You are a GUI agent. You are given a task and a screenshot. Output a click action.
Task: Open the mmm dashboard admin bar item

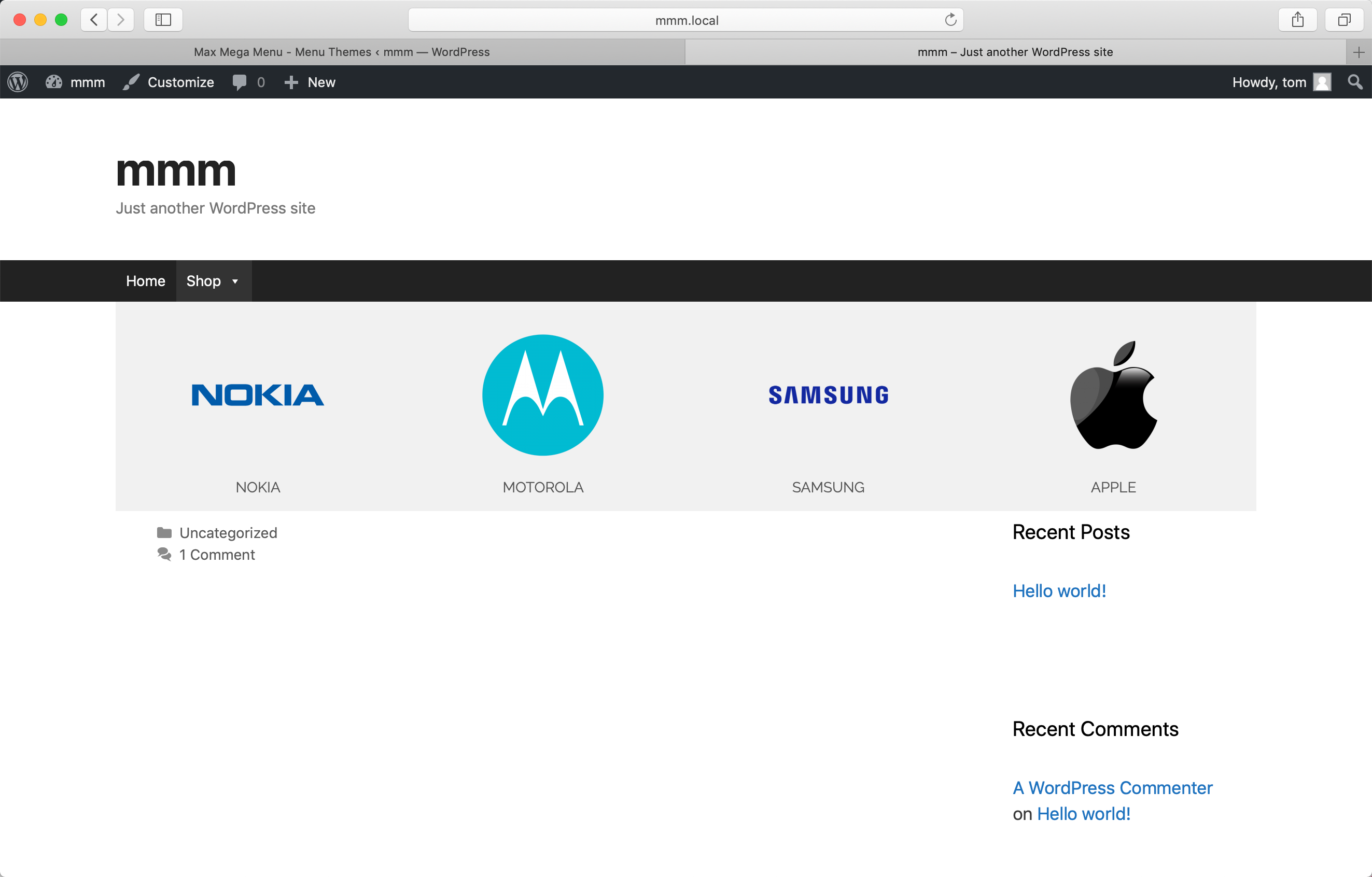76,82
